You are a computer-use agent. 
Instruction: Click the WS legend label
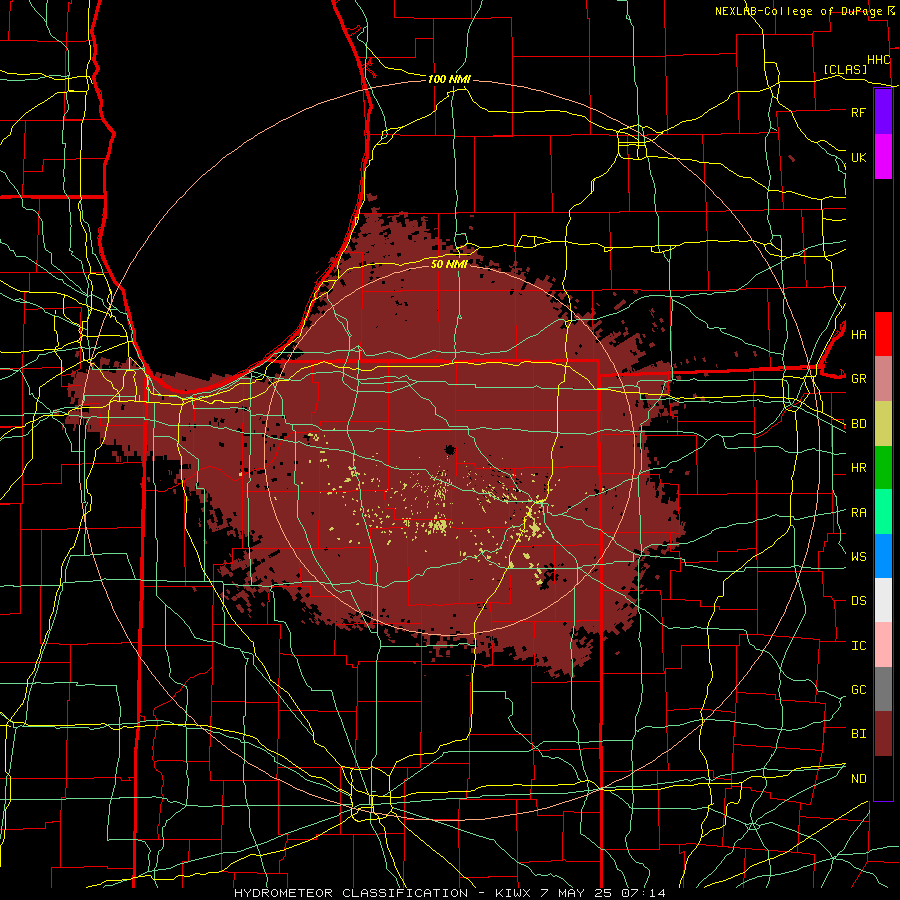pyautogui.click(x=858, y=556)
